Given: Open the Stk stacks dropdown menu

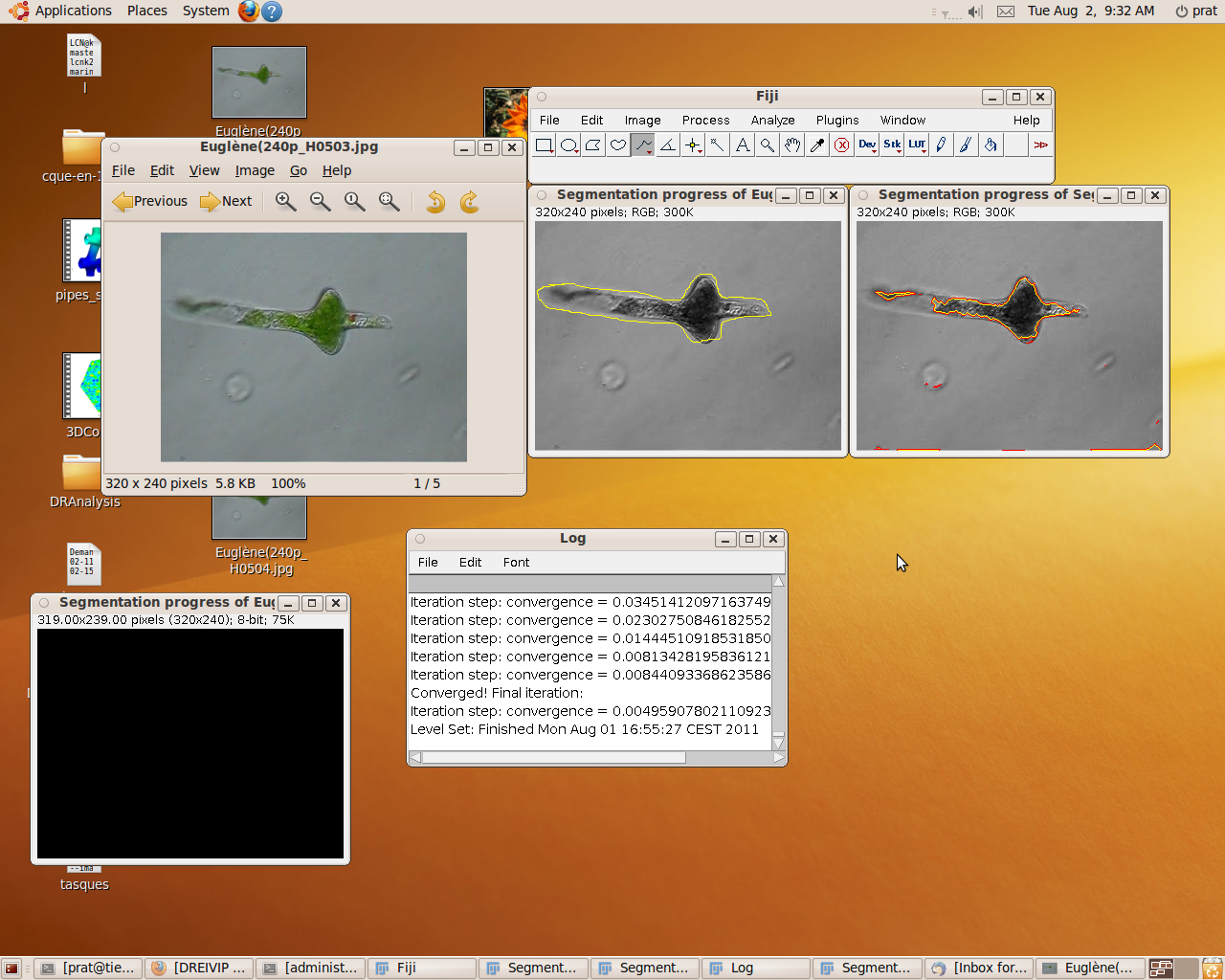Looking at the screenshot, I should [892, 145].
